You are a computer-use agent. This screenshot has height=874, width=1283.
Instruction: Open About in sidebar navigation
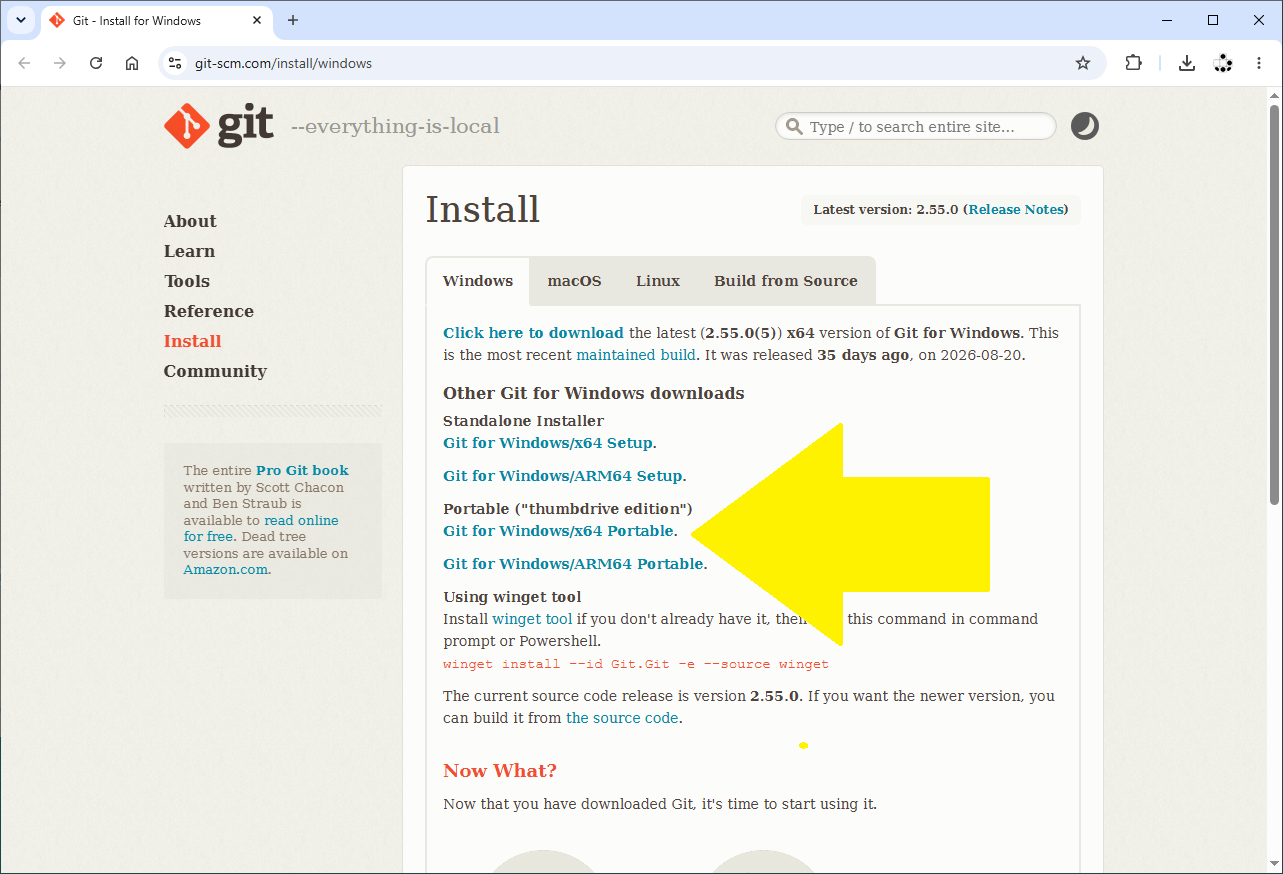pos(190,221)
